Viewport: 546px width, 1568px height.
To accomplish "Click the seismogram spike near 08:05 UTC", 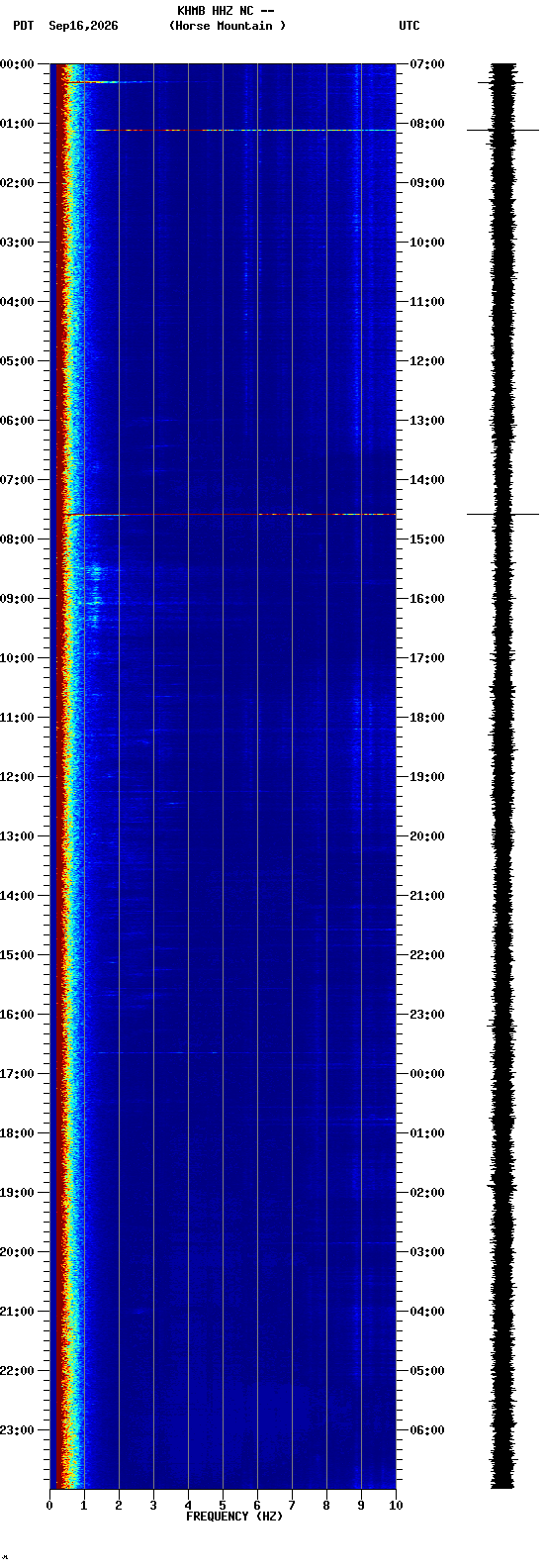I will point(503,130).
